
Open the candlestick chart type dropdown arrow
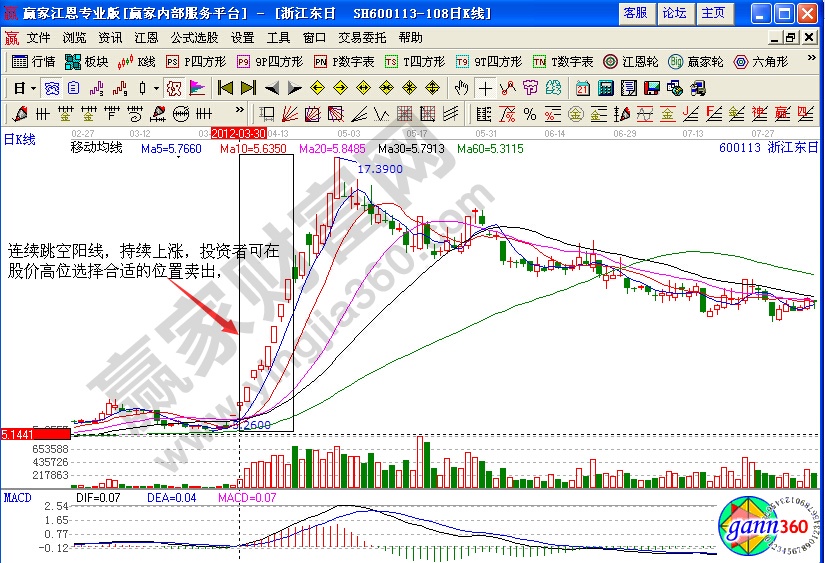[156, 88]
